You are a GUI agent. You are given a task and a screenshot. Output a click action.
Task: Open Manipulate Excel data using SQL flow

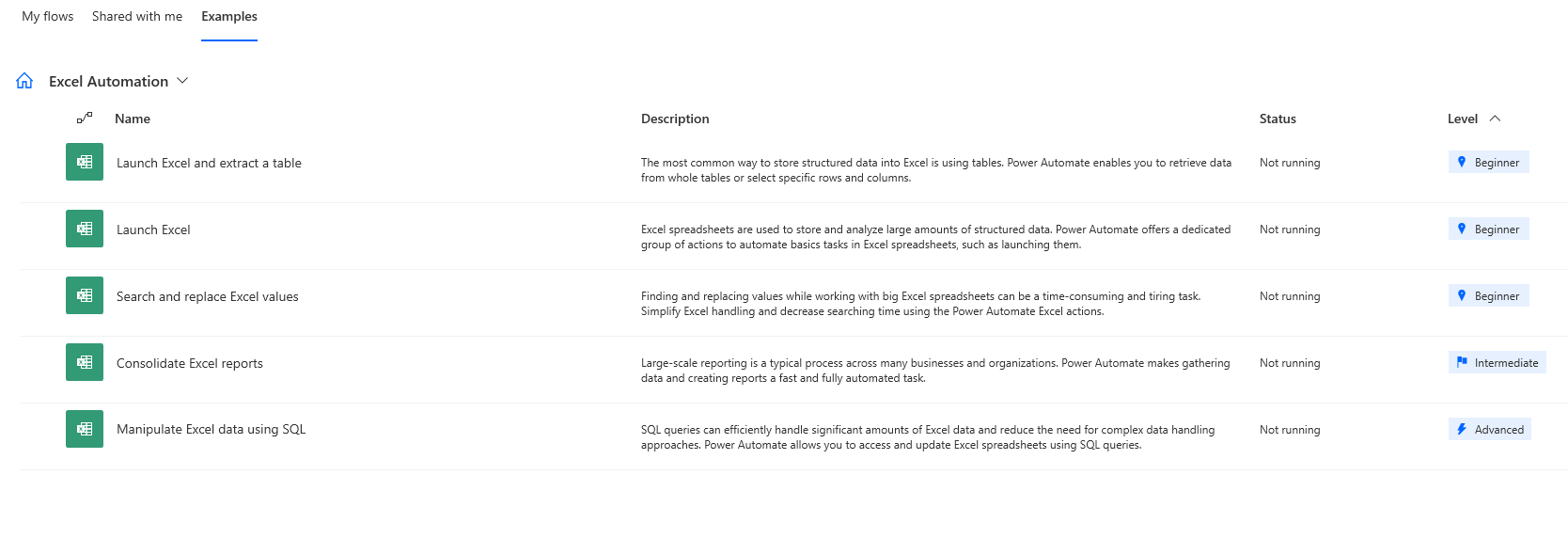(212, 429)
